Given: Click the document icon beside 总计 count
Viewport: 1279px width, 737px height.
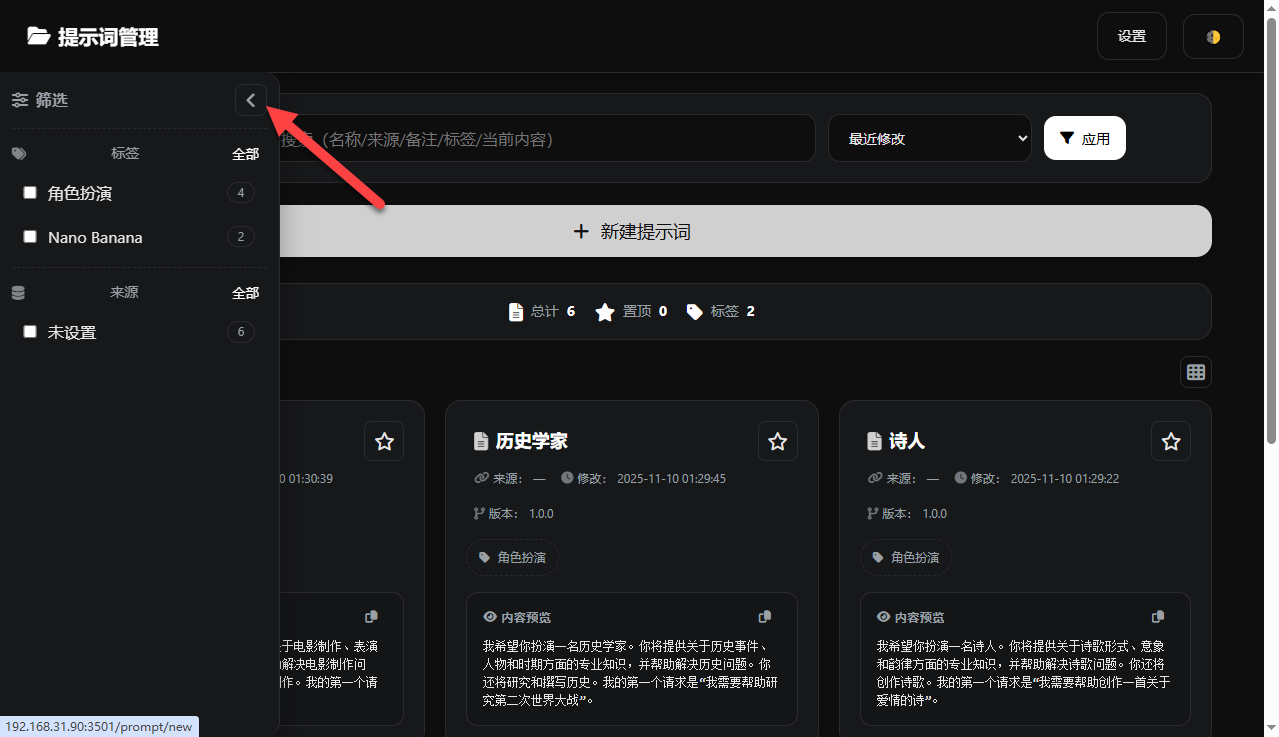Looking at the screenshot, I should pyautogui.click(x=514, y=311).
